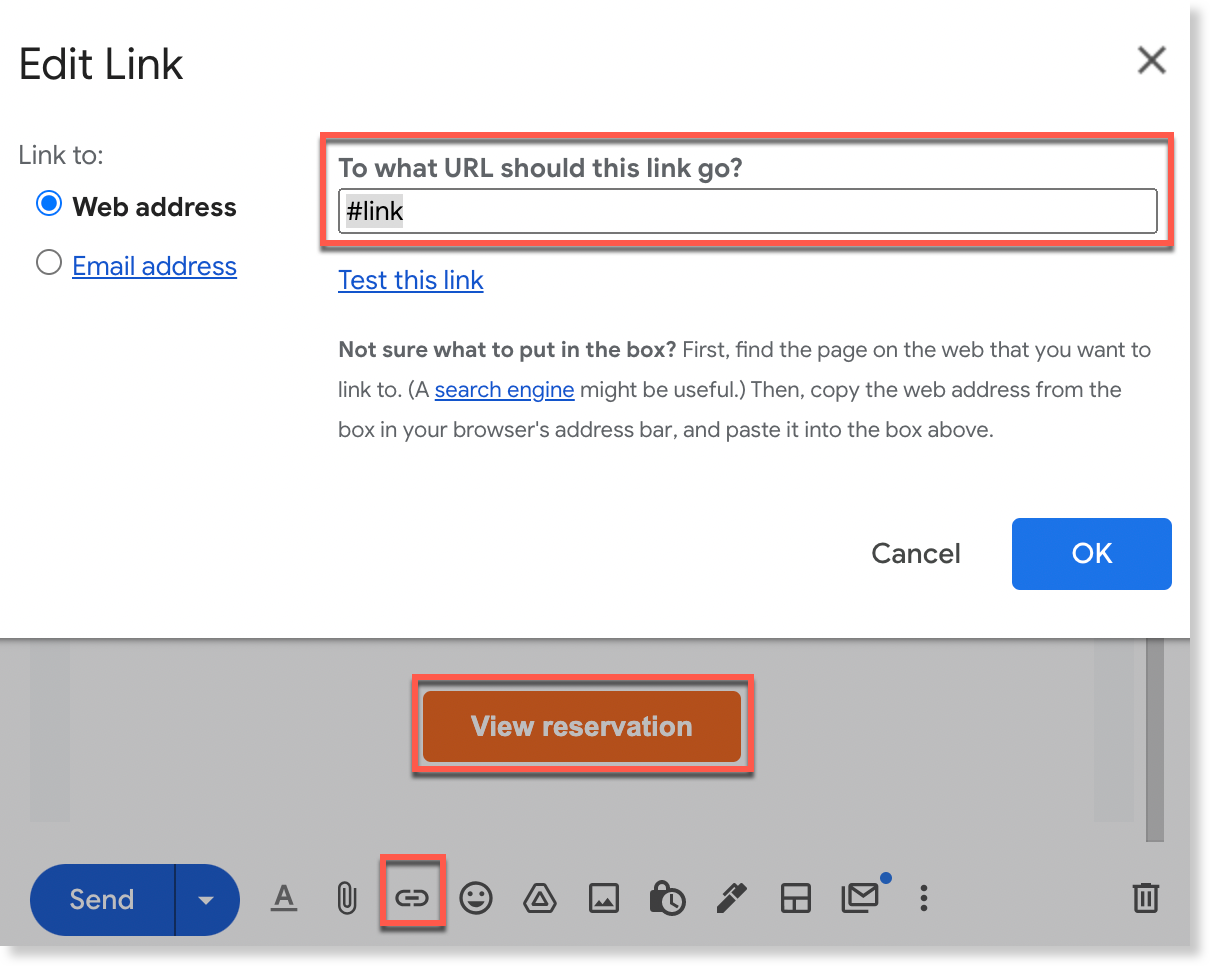Close the Edit Link dialog

pyautogui.click(x=1152, y=61)
